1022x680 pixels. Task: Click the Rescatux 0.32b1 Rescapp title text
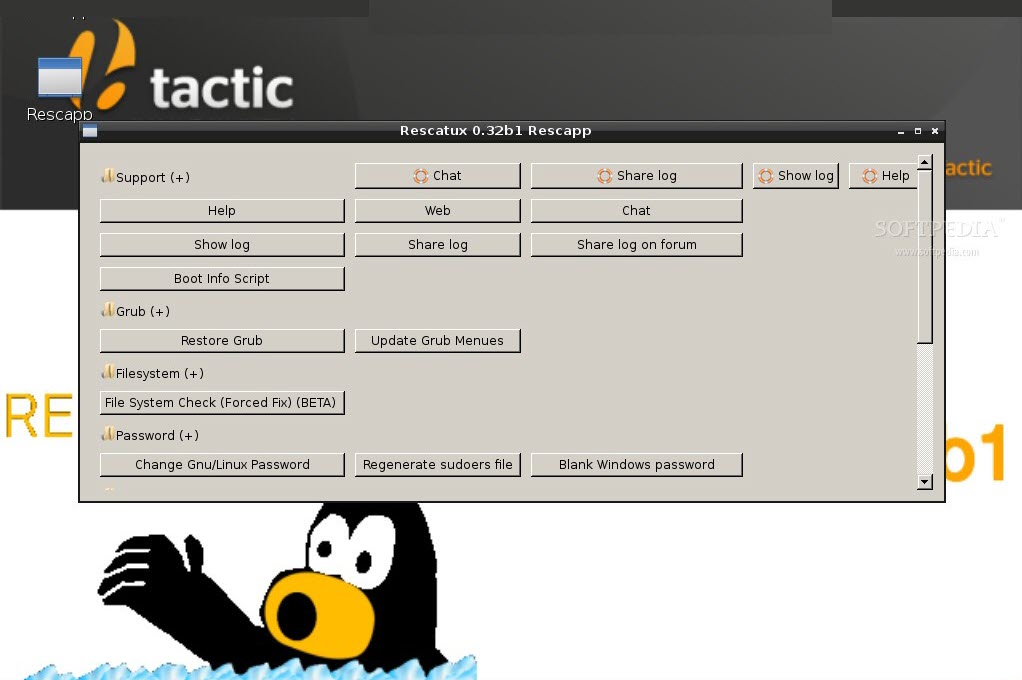[495, 130]
